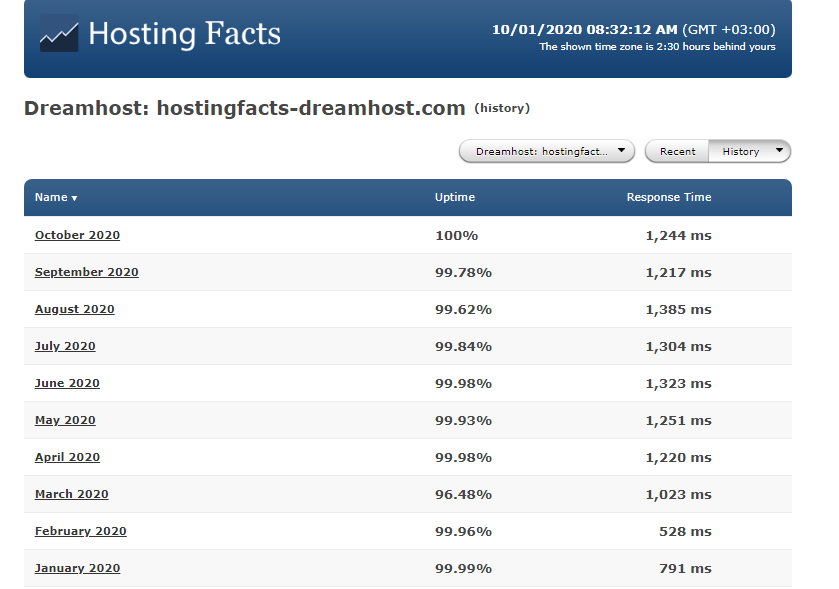Click the Dreamhost: hostingfacts-dreamhost.com page heading
Screen dimensions: 839x589
(x=245, y=108)
